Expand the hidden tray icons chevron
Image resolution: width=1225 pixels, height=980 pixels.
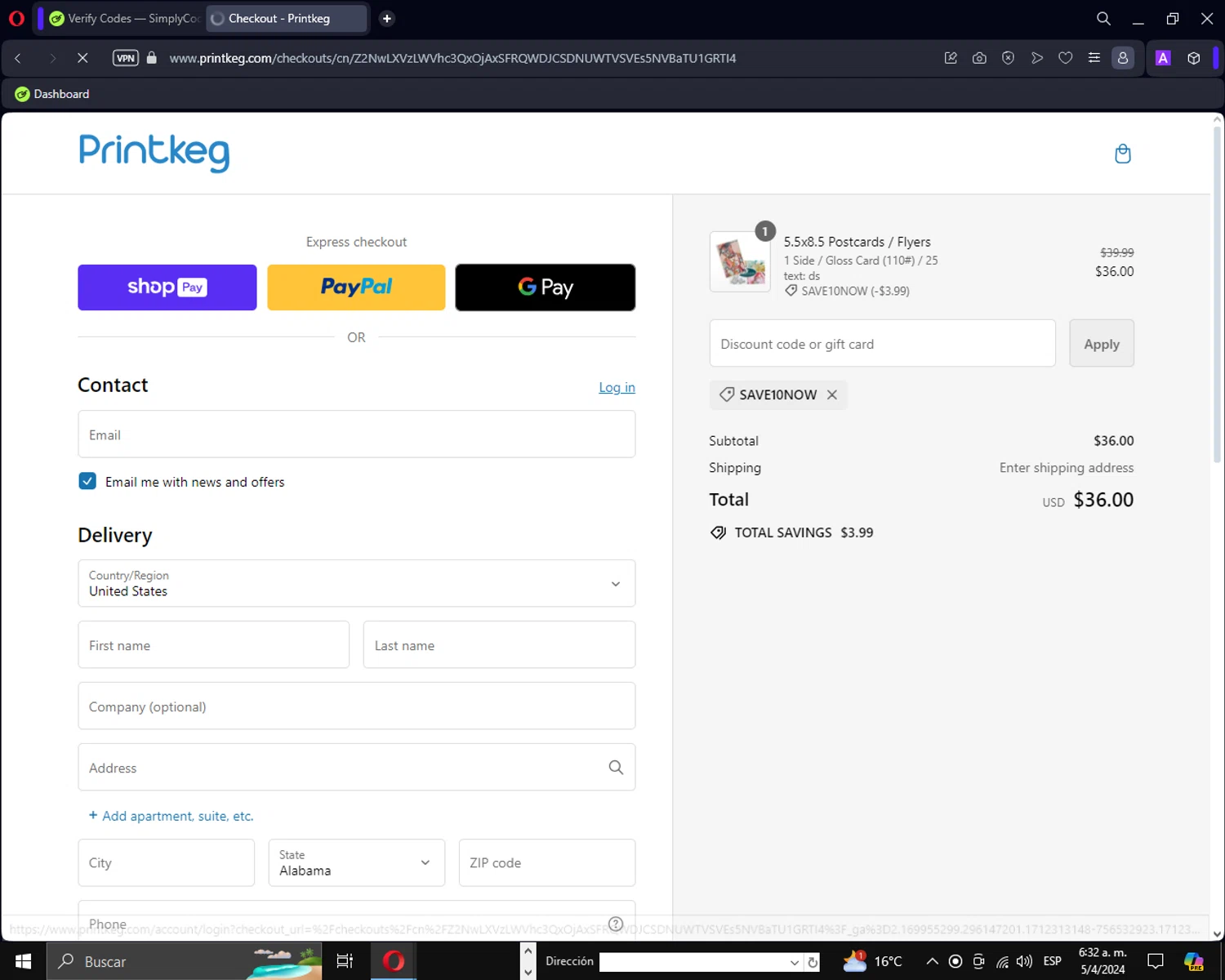click(x=932, y=961)
